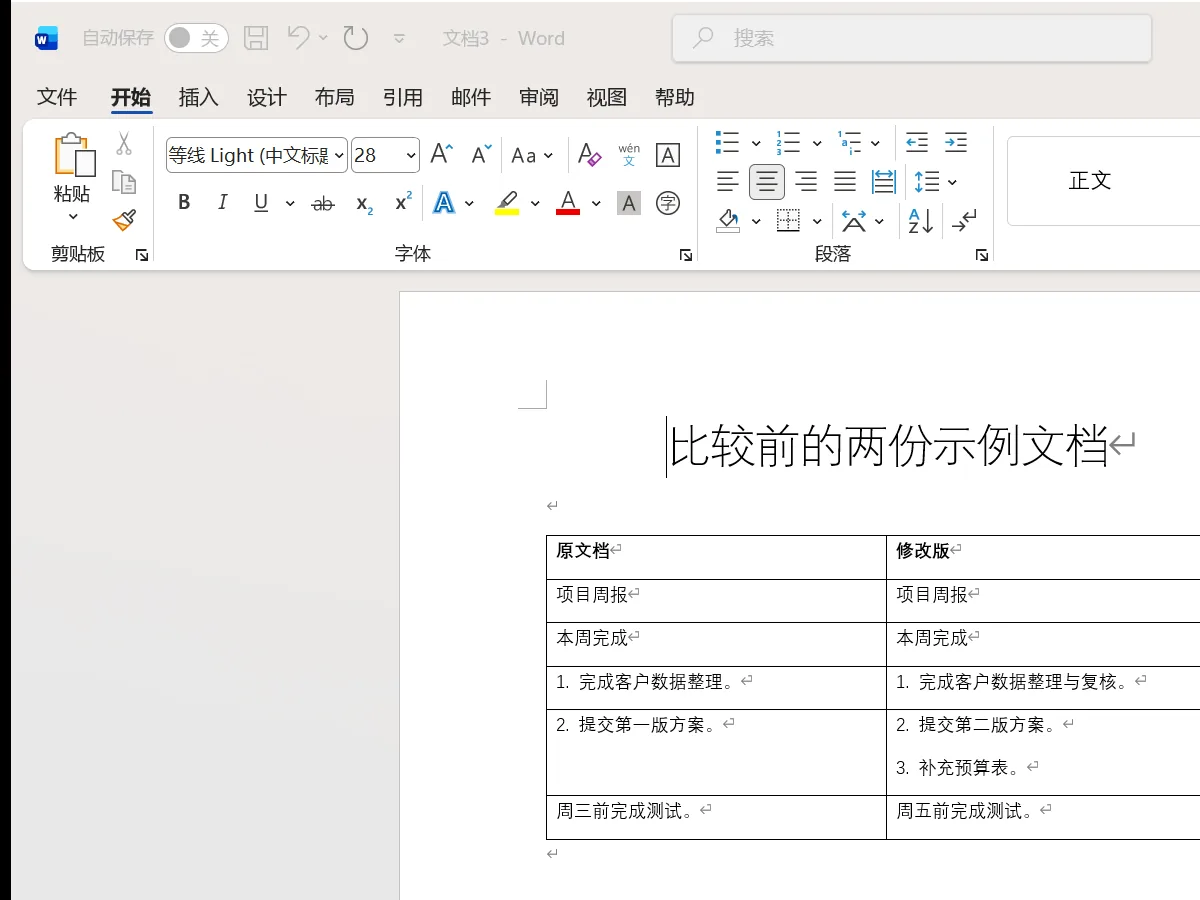Viewport: 1200px width, 900px height.
Task: Open the 文件 menu
Action: click(57, 97)
